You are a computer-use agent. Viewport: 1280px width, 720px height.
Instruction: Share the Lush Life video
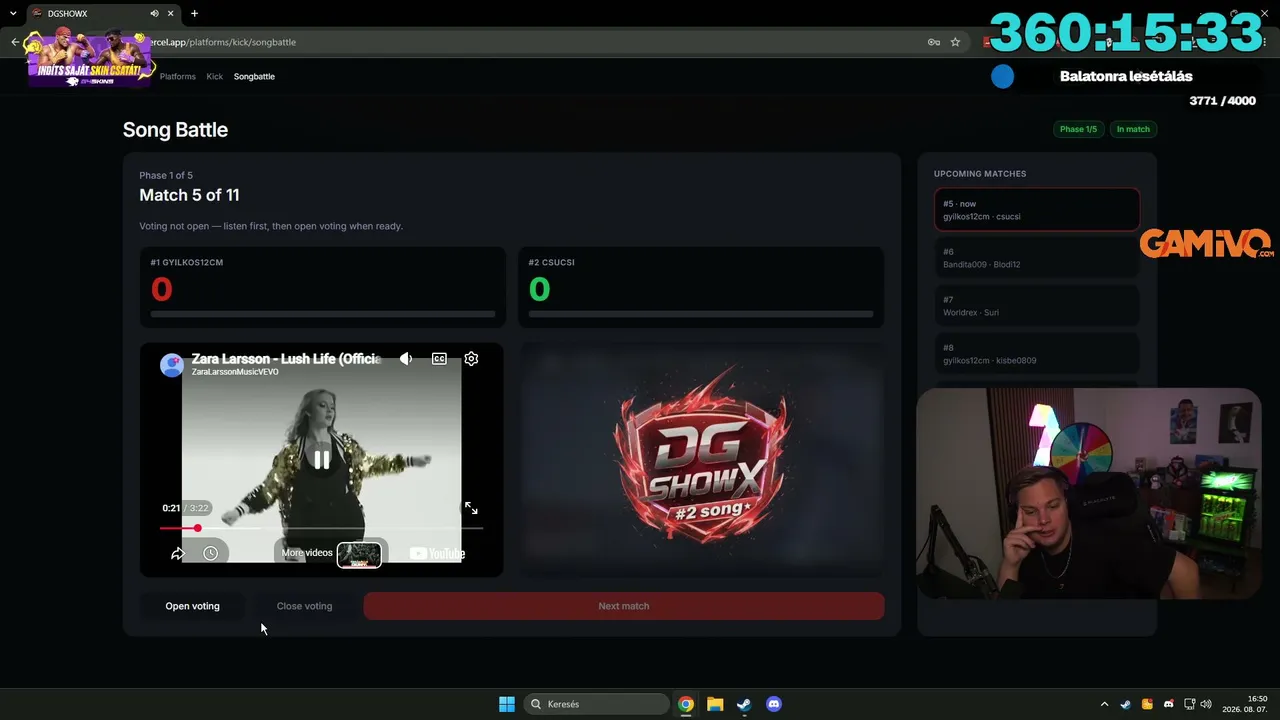(x=178, y=553)
